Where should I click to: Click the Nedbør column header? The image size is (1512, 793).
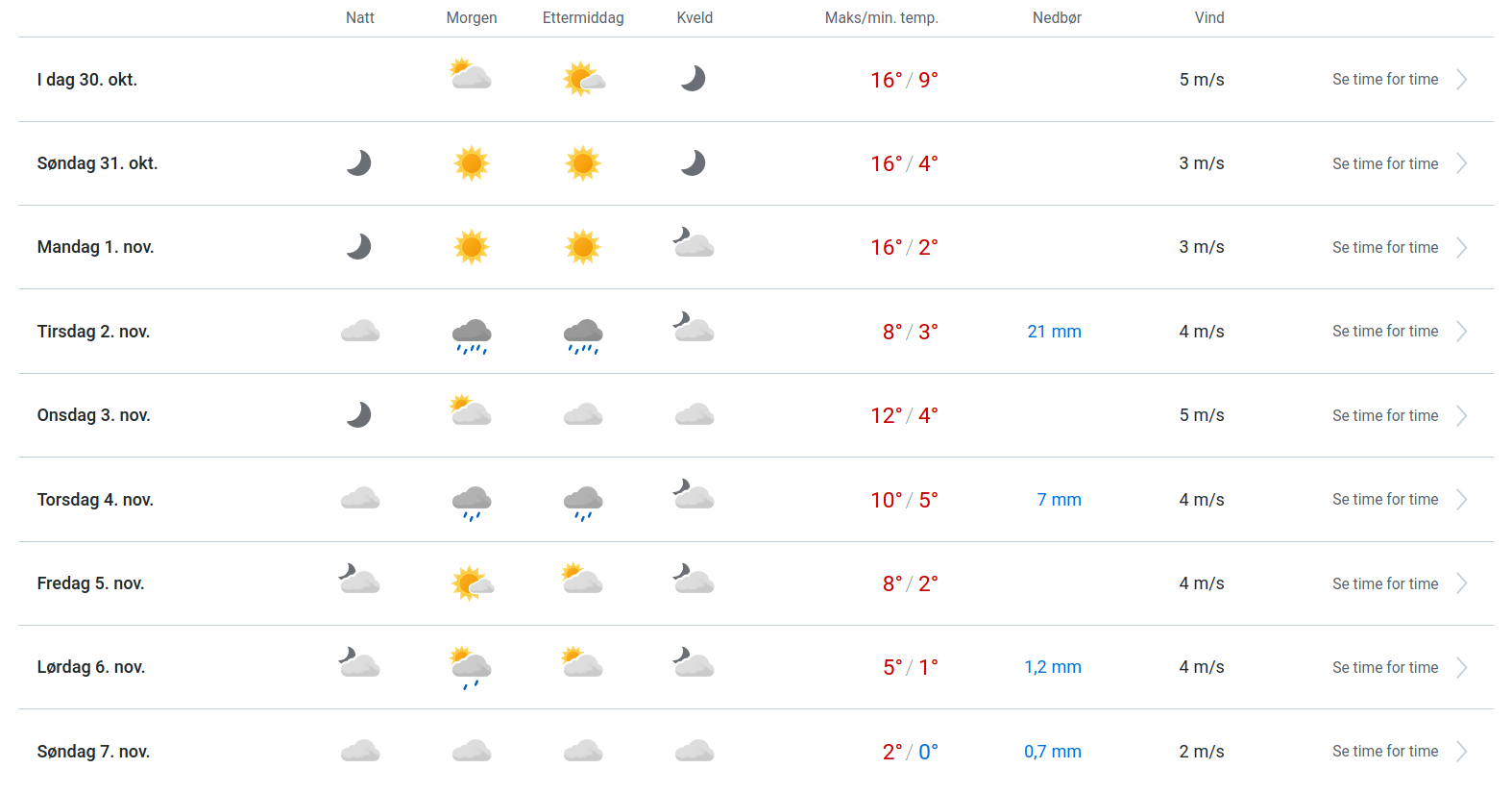[x=1057, y=18]
